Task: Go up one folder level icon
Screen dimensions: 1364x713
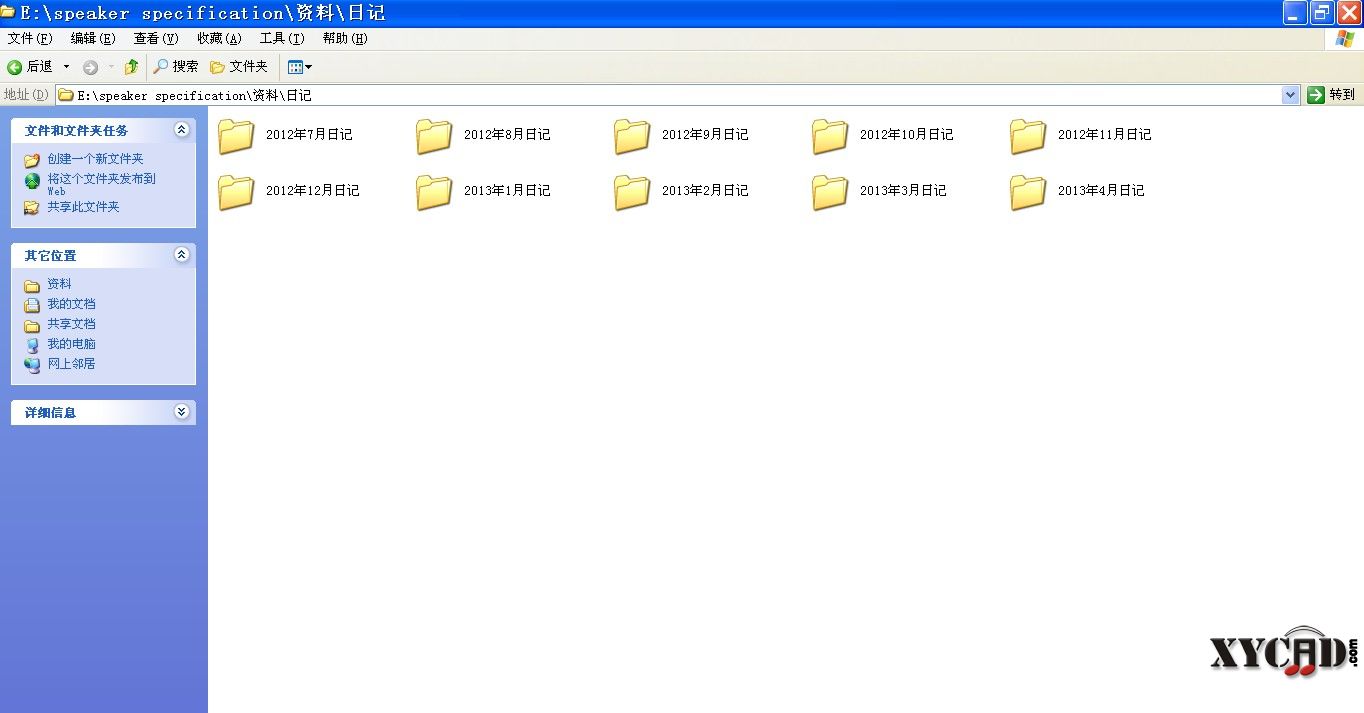Action: pyautogui.click(x=131, y=67)
